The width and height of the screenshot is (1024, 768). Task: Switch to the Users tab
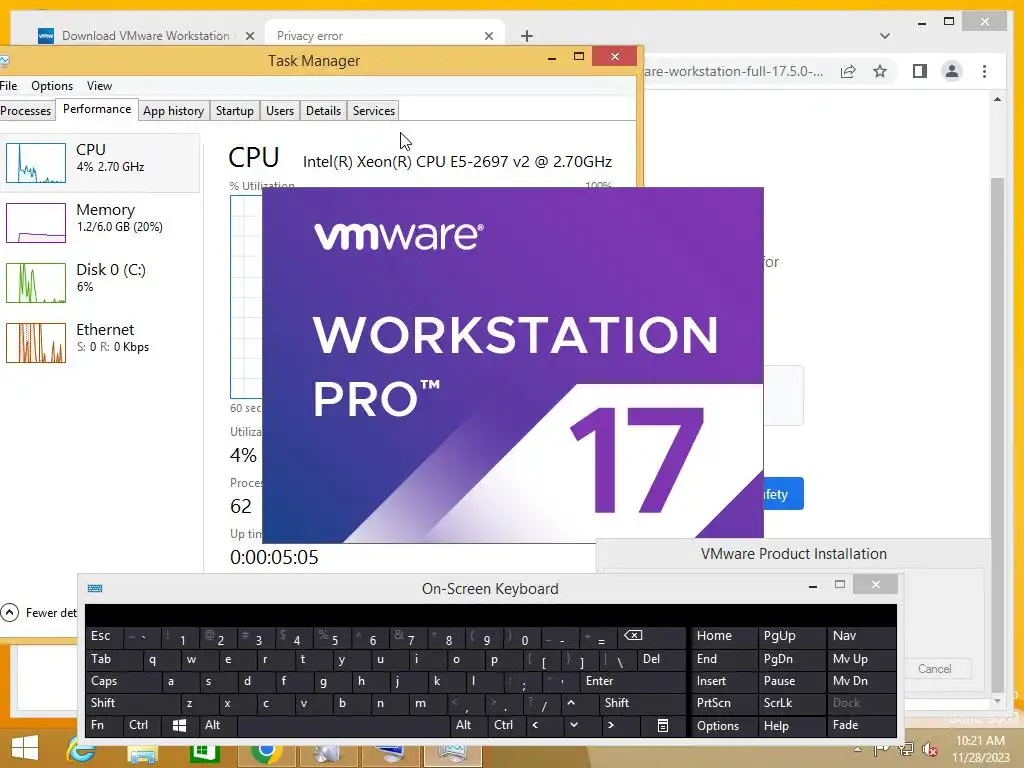click(280, 111)
